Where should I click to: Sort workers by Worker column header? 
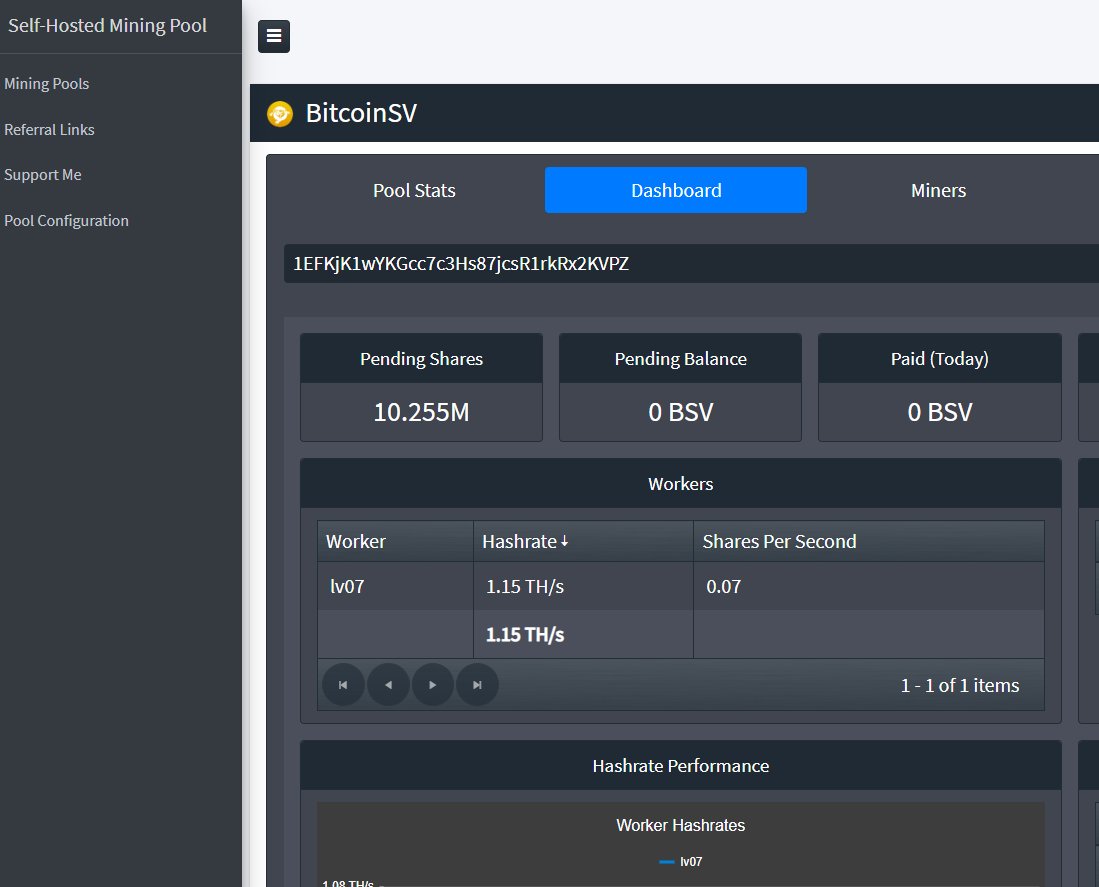pyautogui.click(x=395, y=542)
